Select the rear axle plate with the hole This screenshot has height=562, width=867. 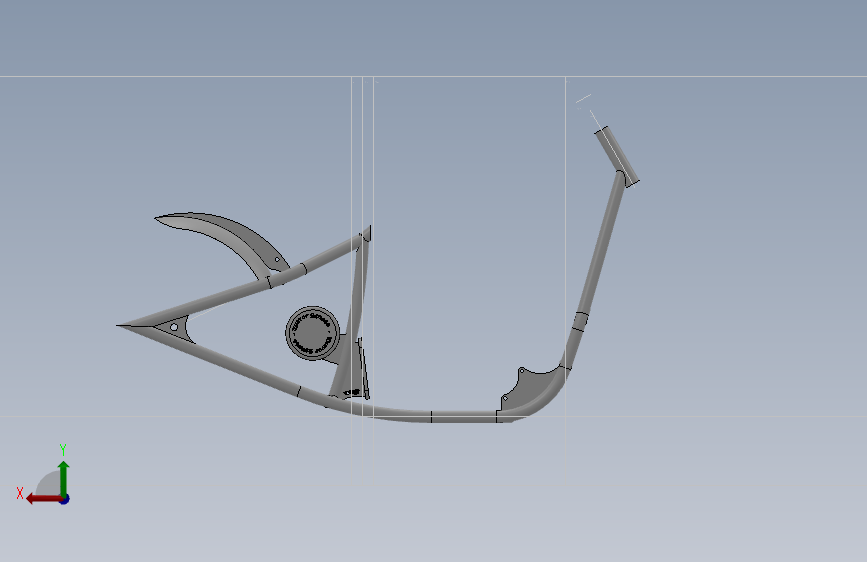coord(174,327)
